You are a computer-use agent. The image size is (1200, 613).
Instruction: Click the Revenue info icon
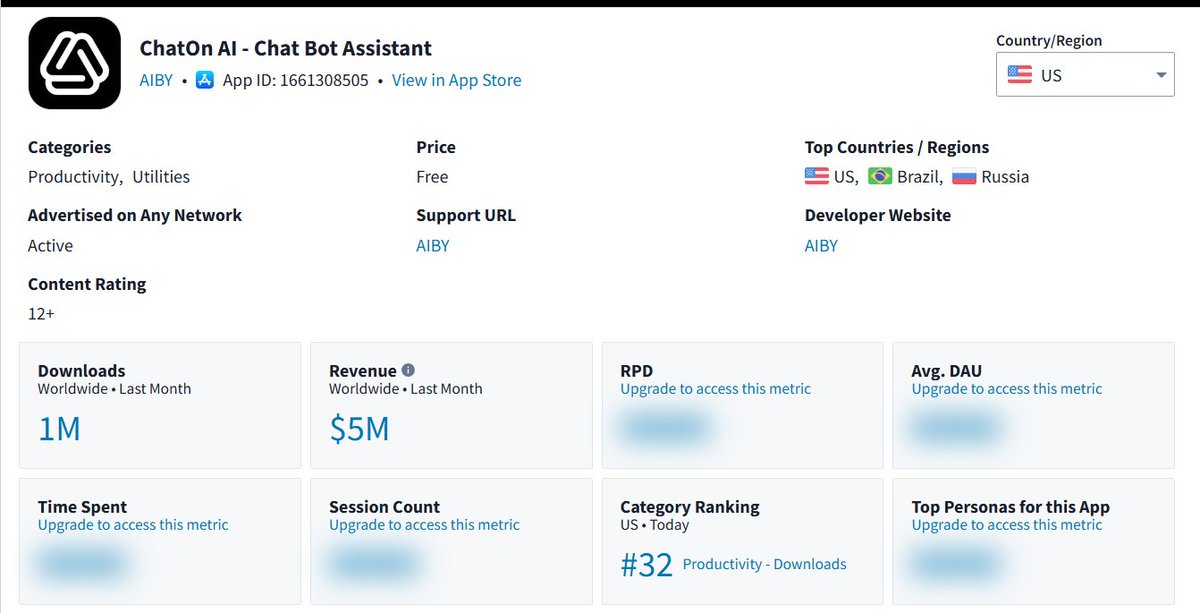408,370
